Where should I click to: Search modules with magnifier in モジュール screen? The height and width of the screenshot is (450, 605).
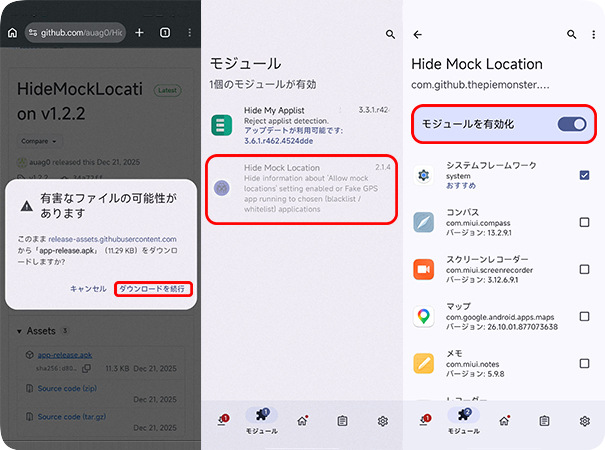click(x=390, y=34)
